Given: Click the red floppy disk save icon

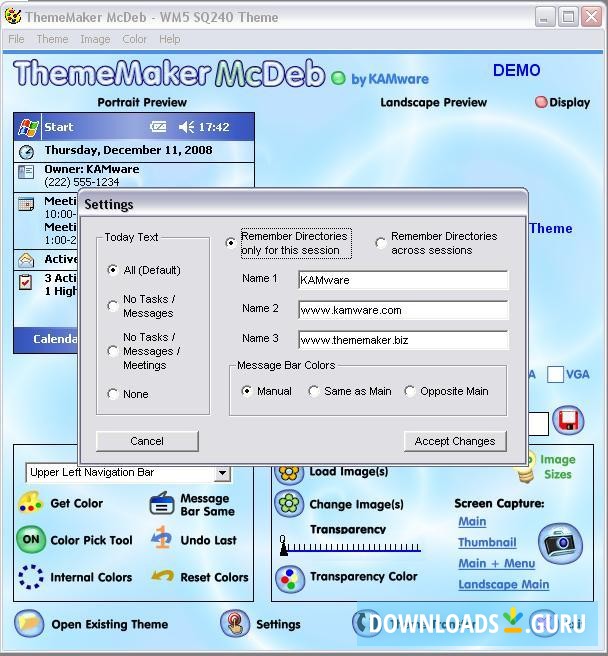Looking at the screenshot, I should (x=568, y=420).
